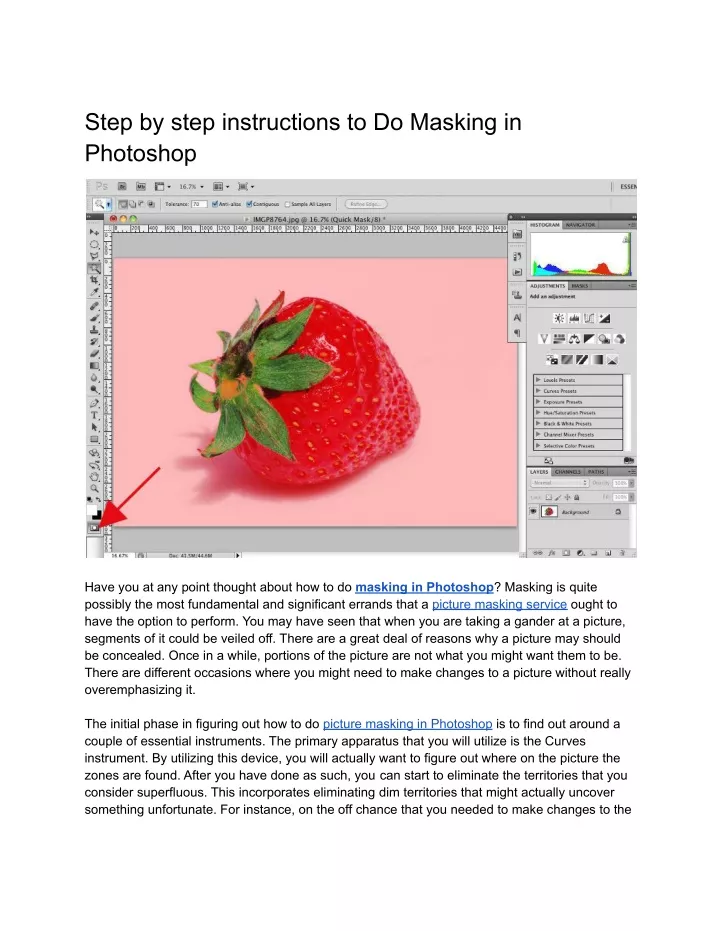Switch to the Masks tab
Image resolution: width=720 pixels, height=931 pixels.
tap(579, 286)
